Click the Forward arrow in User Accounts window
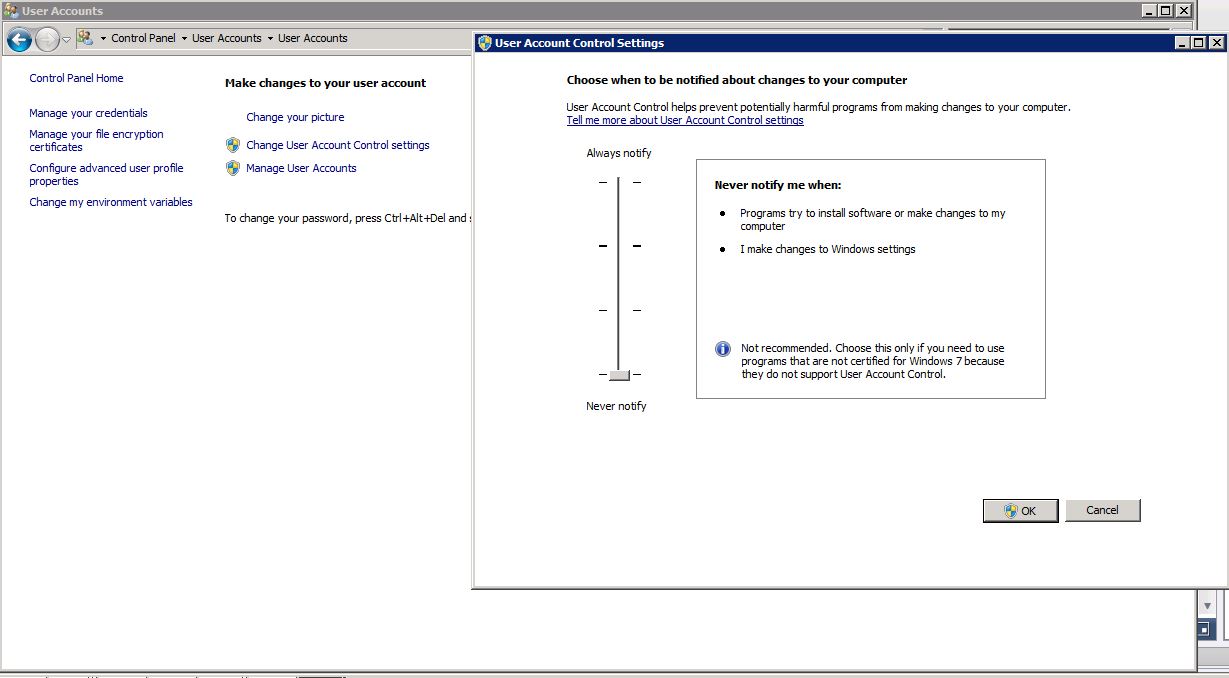Viewport: 1229px width, 678px height. 47,39
